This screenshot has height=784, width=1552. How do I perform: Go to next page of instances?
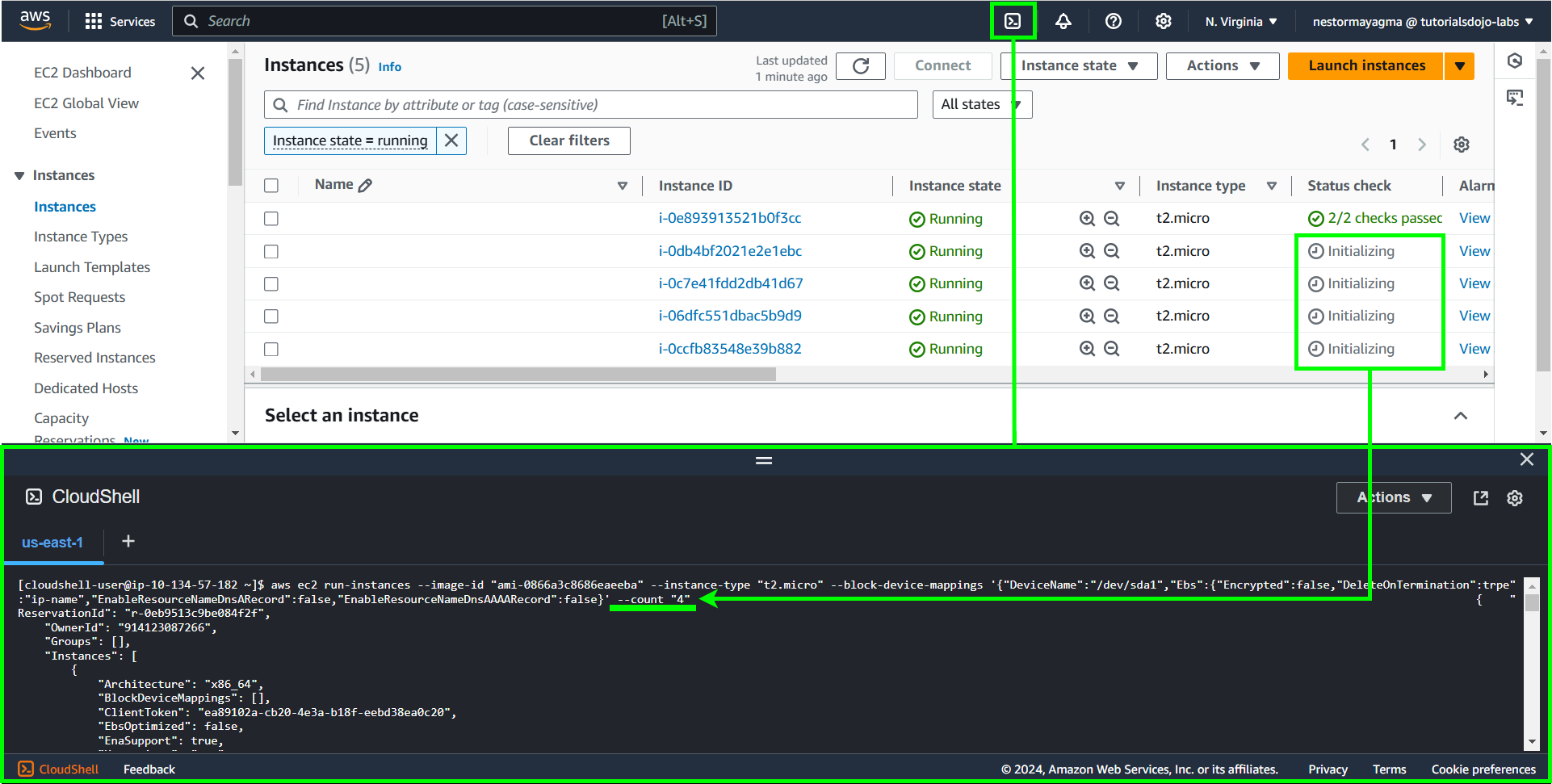click(1422, 145)
